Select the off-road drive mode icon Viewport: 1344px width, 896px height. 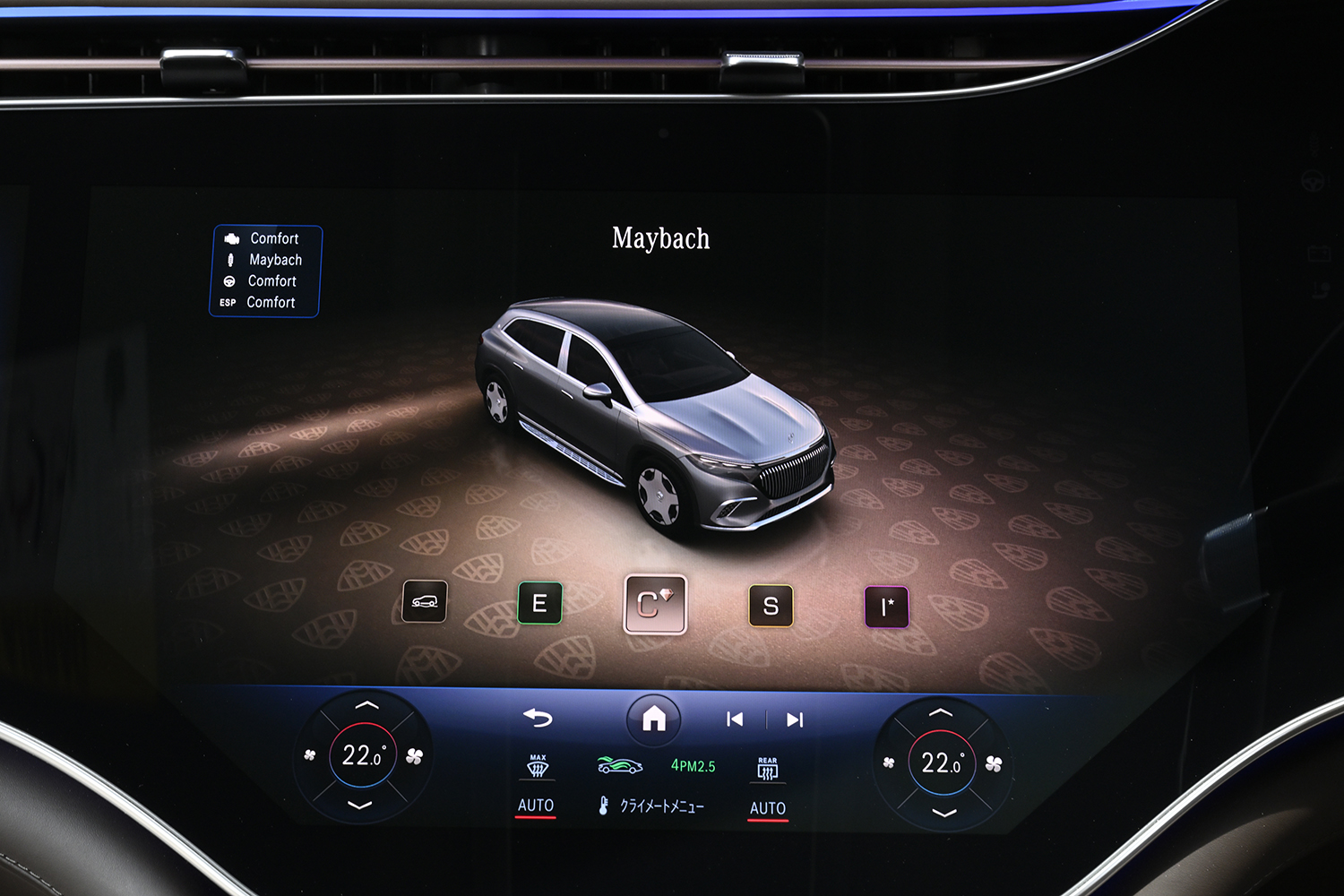pos(425,601)
